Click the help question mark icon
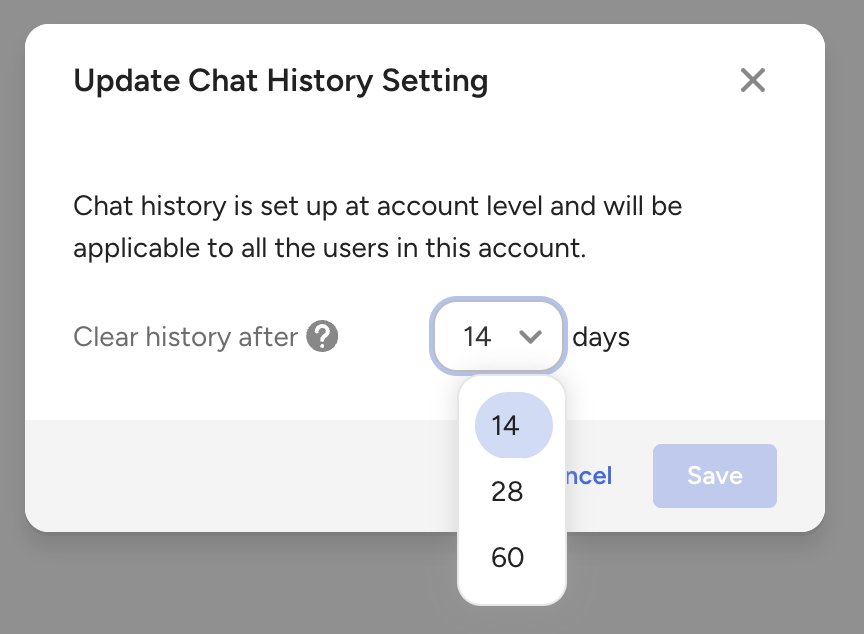Screen dimensions: 864x634 pos(322,336)
